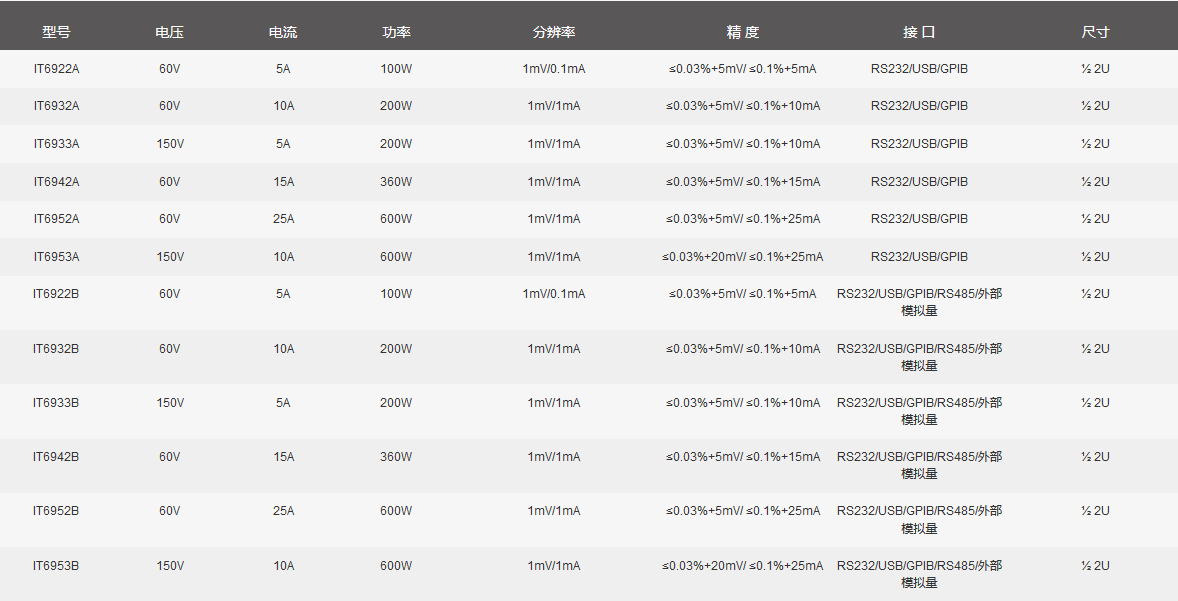Click the 精度 column header
This screenshot has width=1178, height=601.
(x=742, y=32)
